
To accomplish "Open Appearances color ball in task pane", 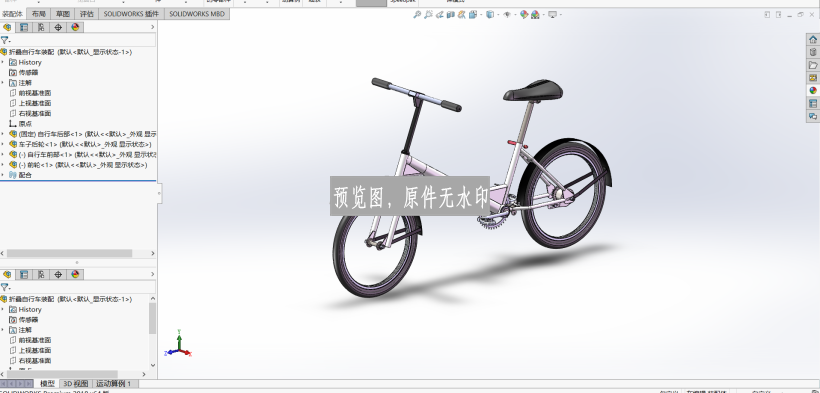I will (813, 91).
